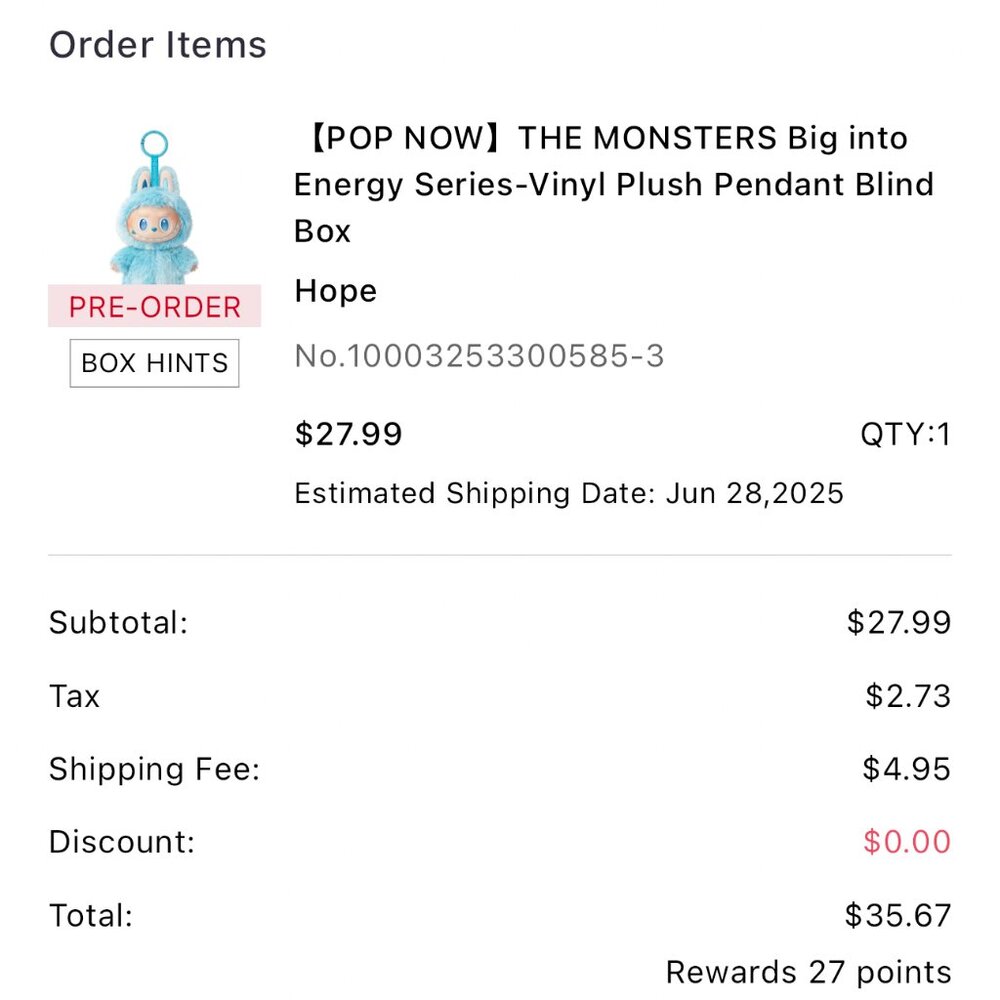Tap the red PRE-ORDER badge

coord(154,307)
